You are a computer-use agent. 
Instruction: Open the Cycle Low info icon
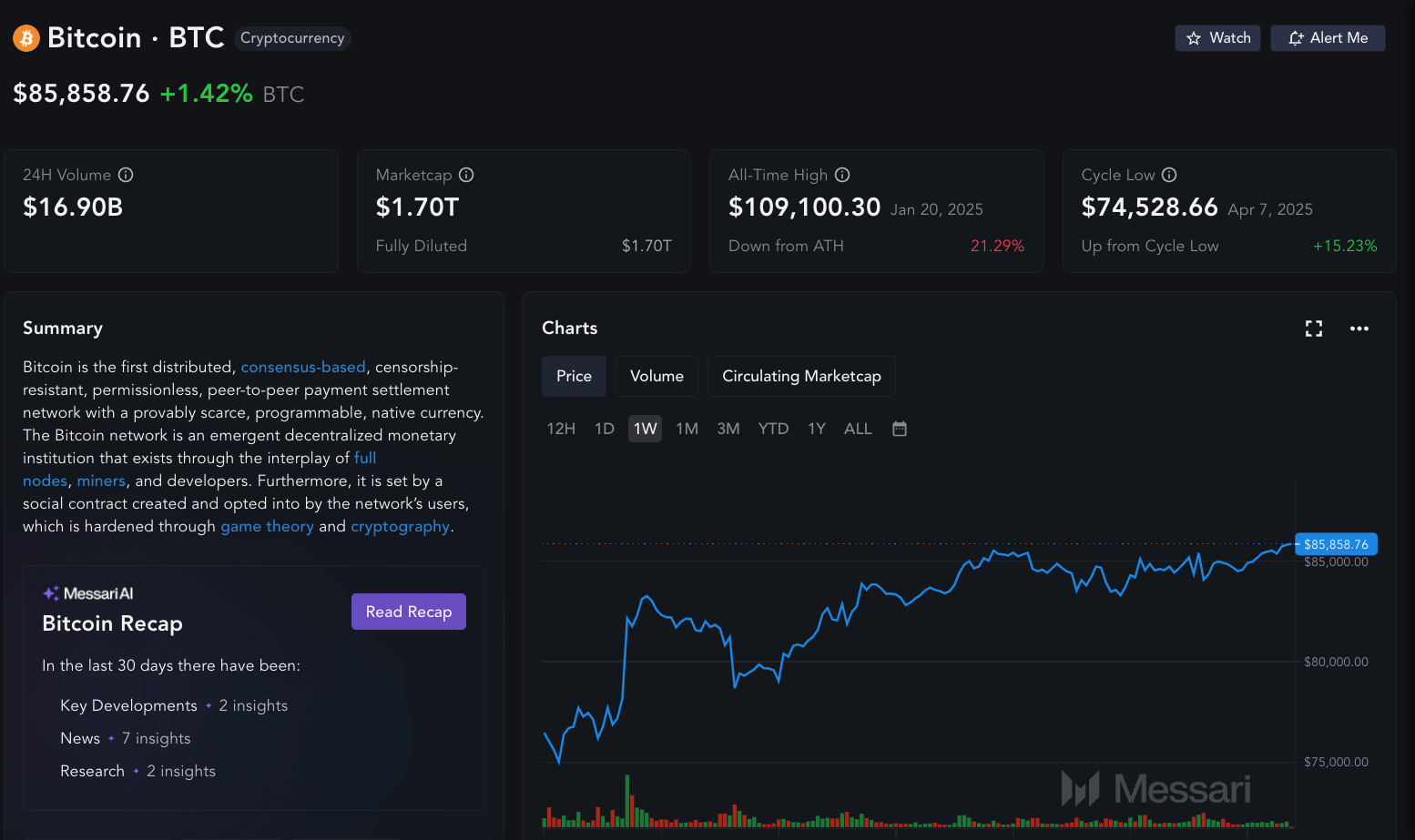pyautogui.click(x=1169, y=175)
